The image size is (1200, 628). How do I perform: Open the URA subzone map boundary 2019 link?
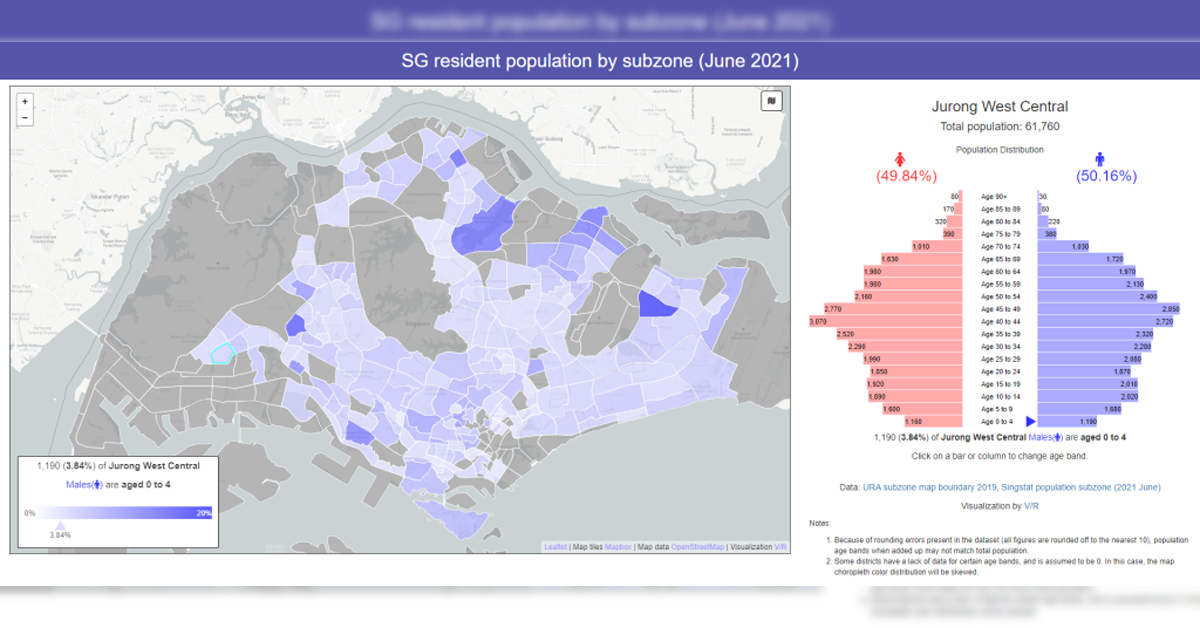point(927,487)
